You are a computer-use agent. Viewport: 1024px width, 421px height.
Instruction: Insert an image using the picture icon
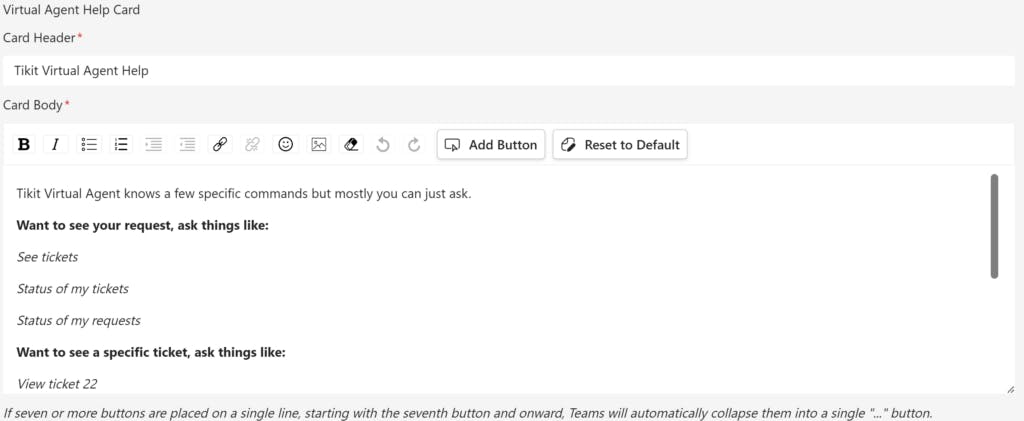[x=318, y=145]
